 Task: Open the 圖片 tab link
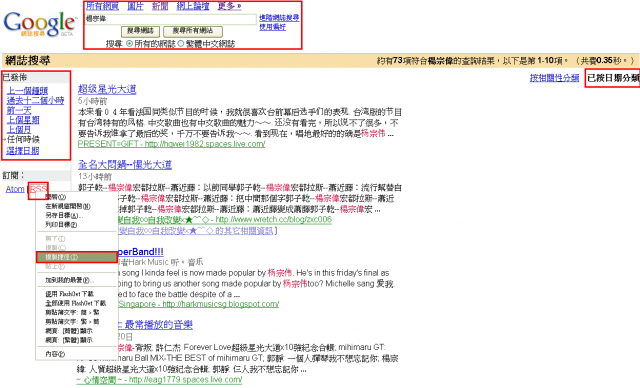pyautogui.click(x=136, y=6)
